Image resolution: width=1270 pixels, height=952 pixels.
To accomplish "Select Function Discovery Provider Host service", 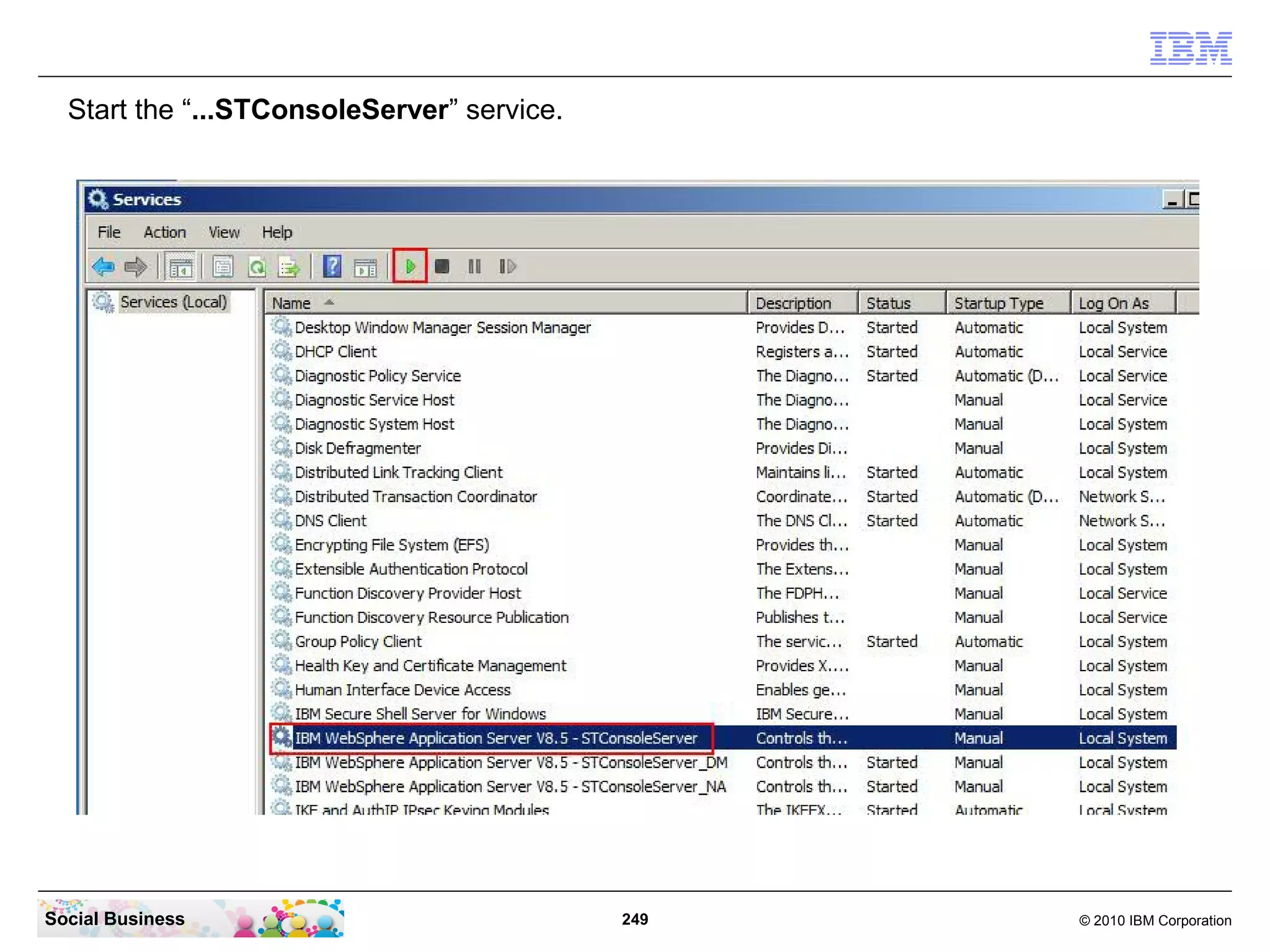I will (722, 593).
